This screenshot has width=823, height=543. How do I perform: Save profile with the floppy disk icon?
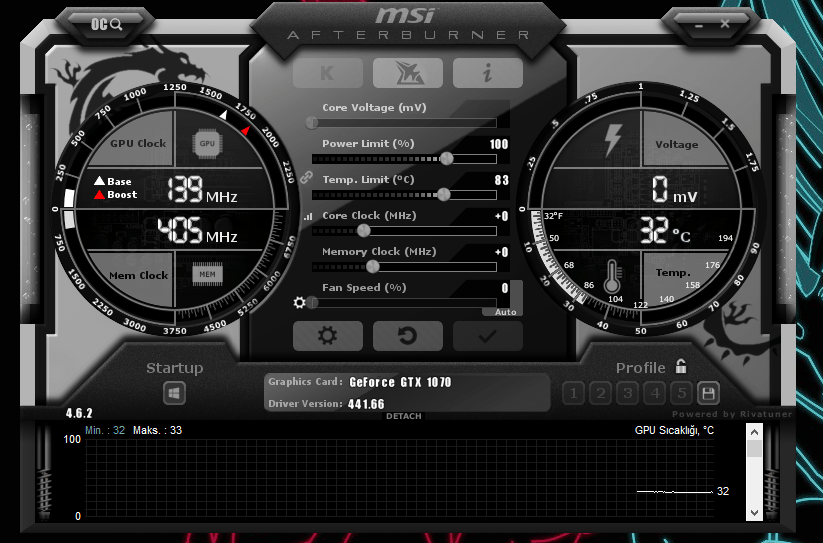(x=708, y=393)
